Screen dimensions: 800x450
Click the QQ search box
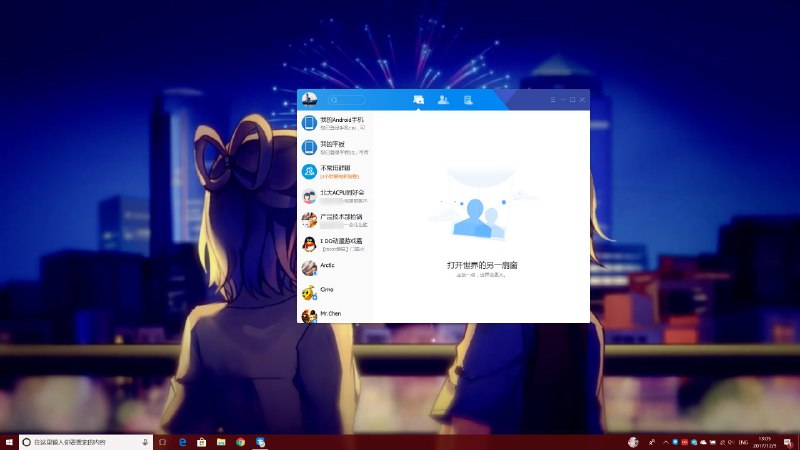coord(347,100)
